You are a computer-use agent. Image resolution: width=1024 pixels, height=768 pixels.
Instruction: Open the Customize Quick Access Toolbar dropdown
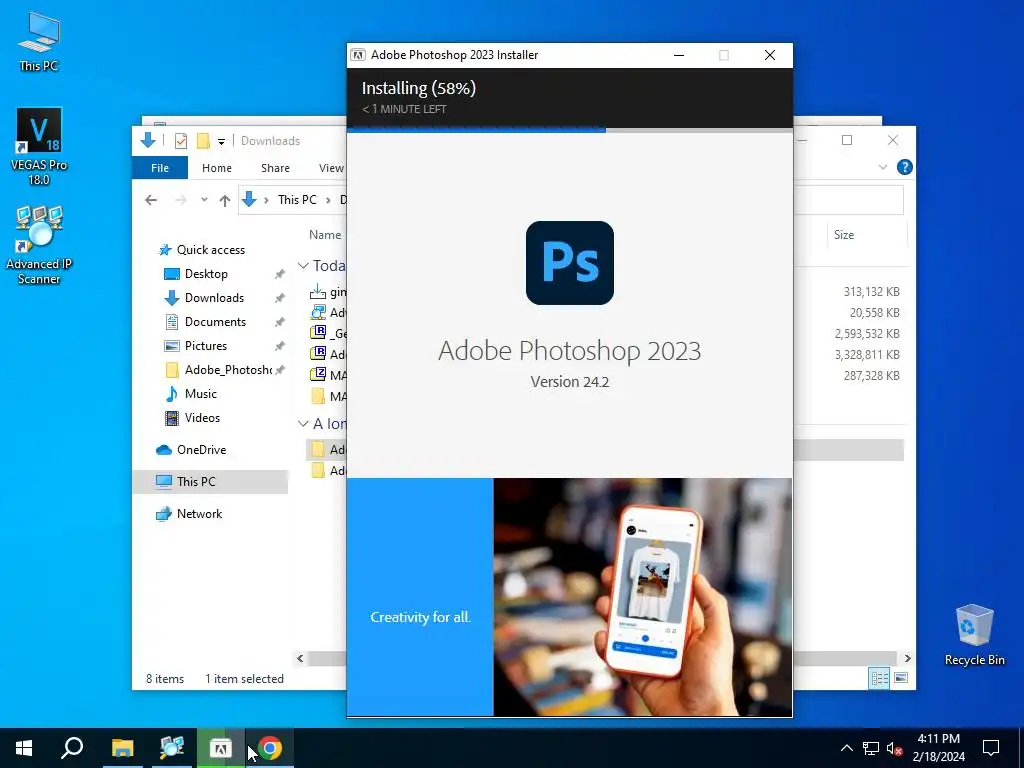(221, 141)
